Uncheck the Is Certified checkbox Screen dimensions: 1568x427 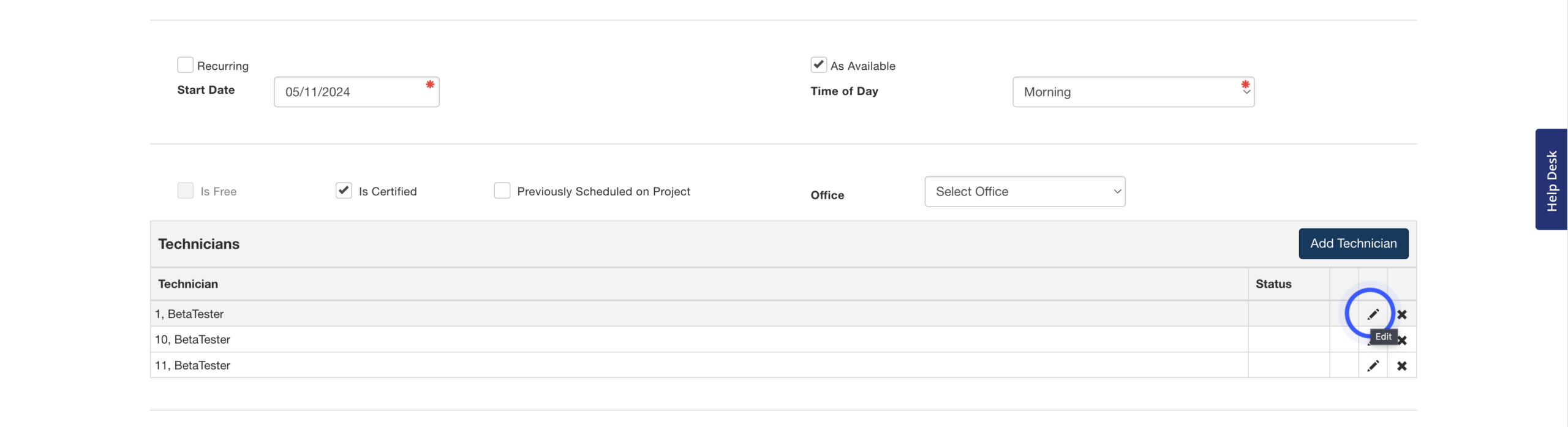pos(344,191)
